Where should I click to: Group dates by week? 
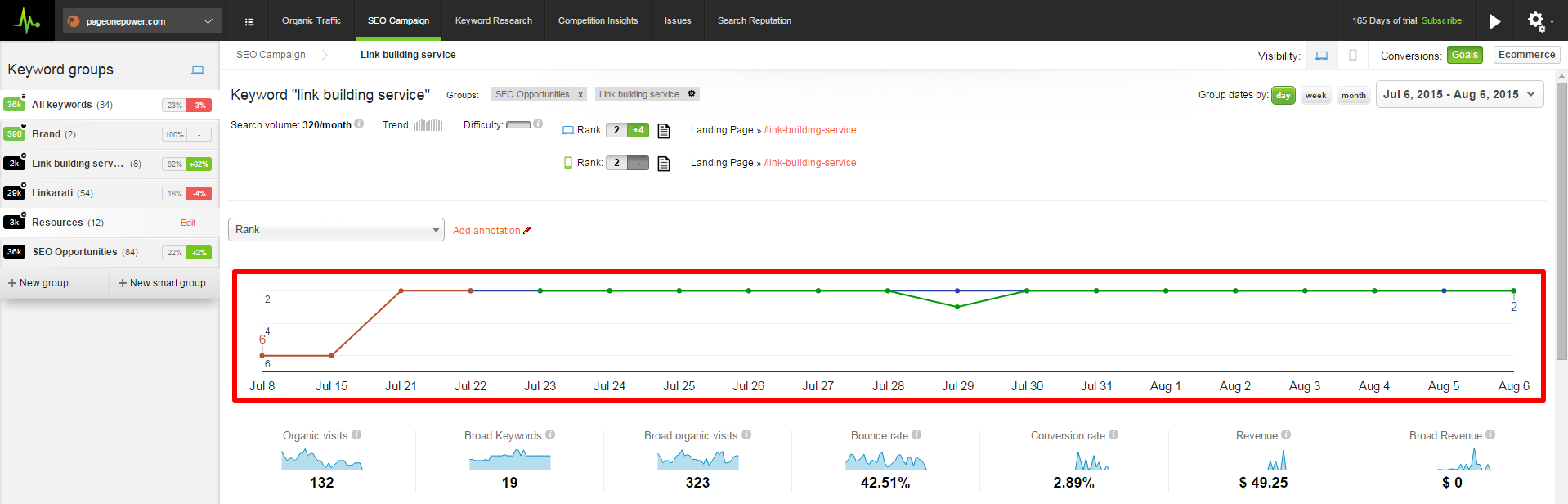1315,96
